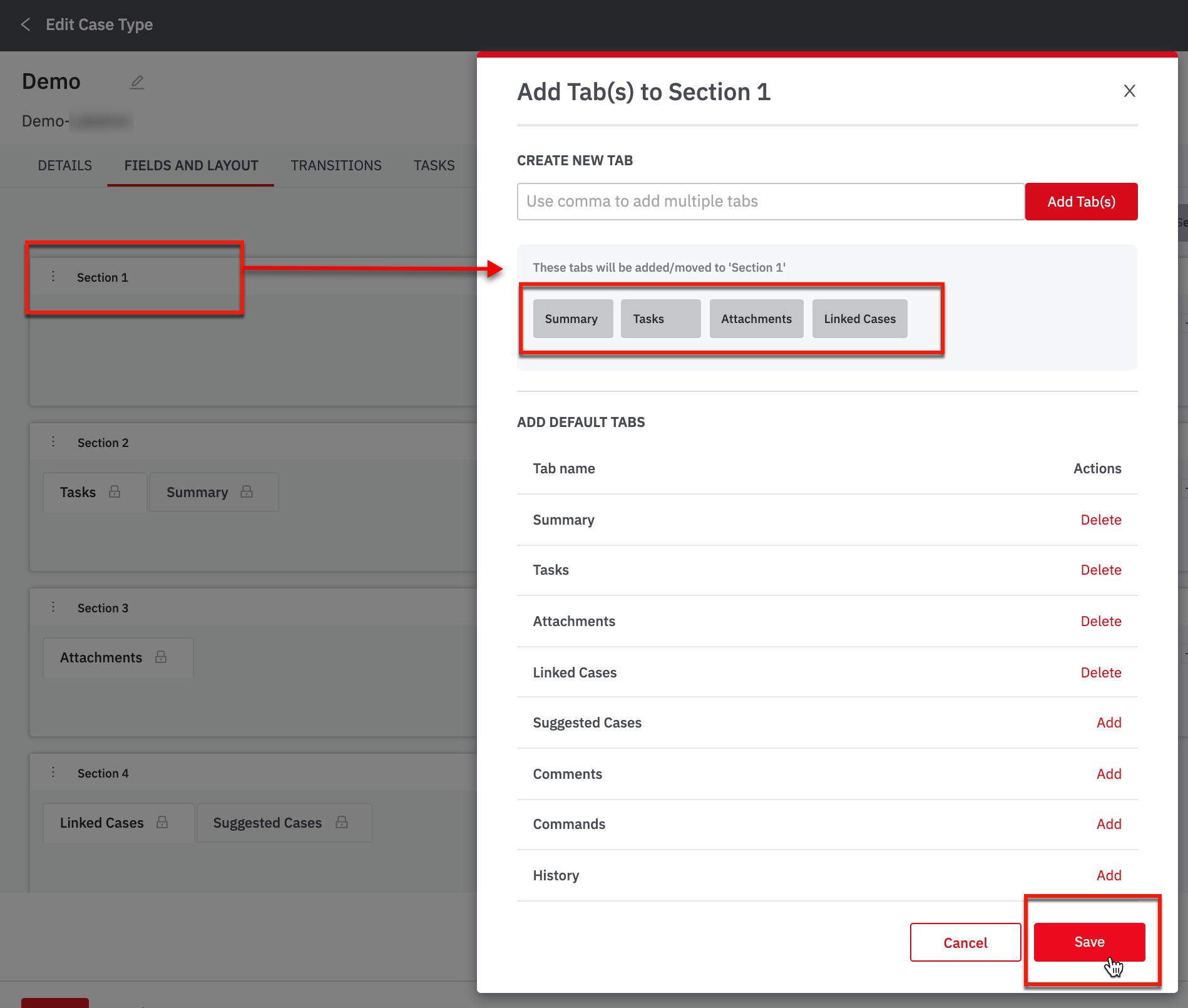Delete the Attachments default tab
Image resolution: width=1188 pixels, height=1008 pixels.
tap(1101, 621)
